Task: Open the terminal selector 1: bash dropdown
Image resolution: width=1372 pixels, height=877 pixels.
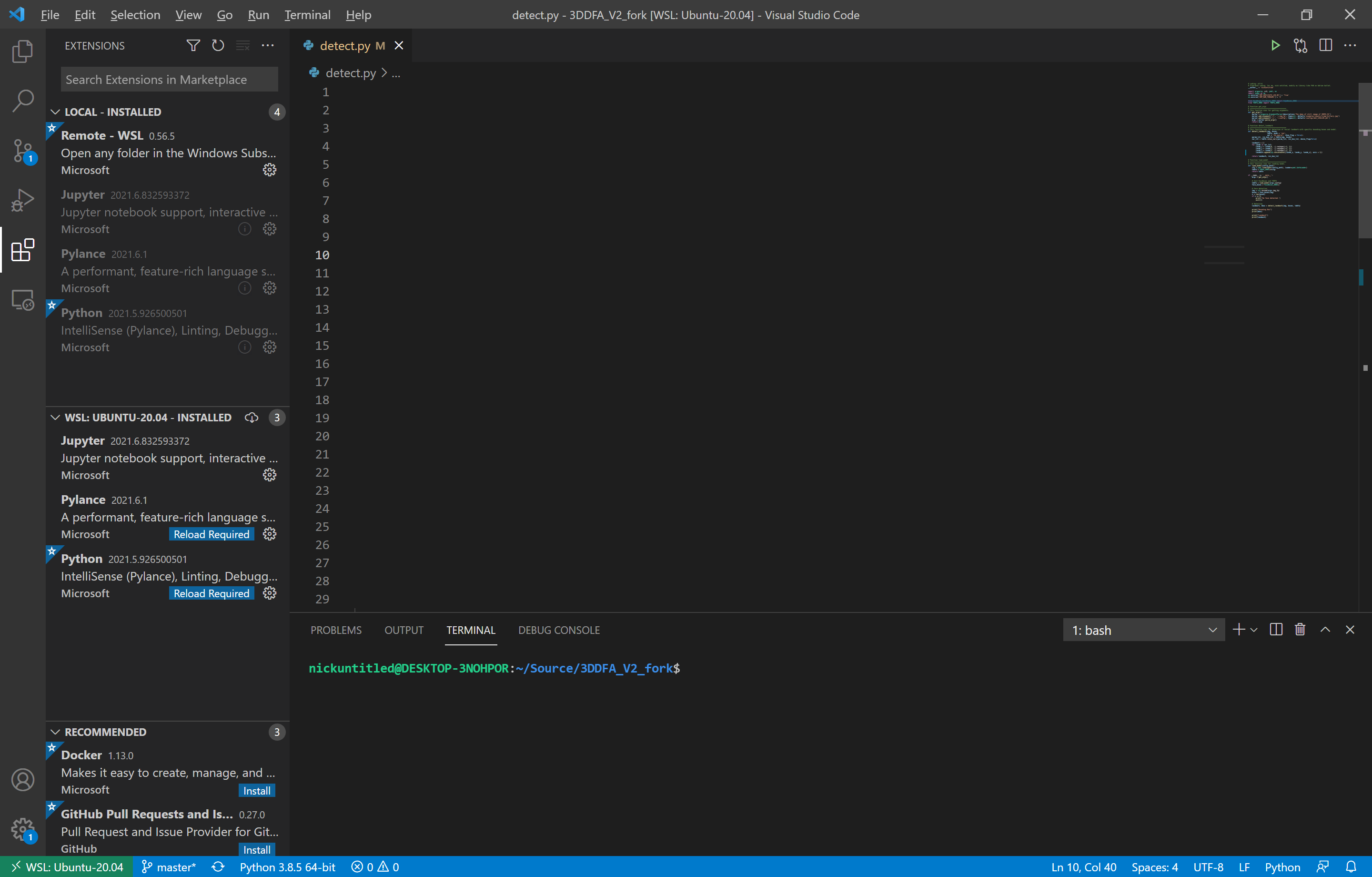Action: pyautogui.click(x=1143, y=630)
